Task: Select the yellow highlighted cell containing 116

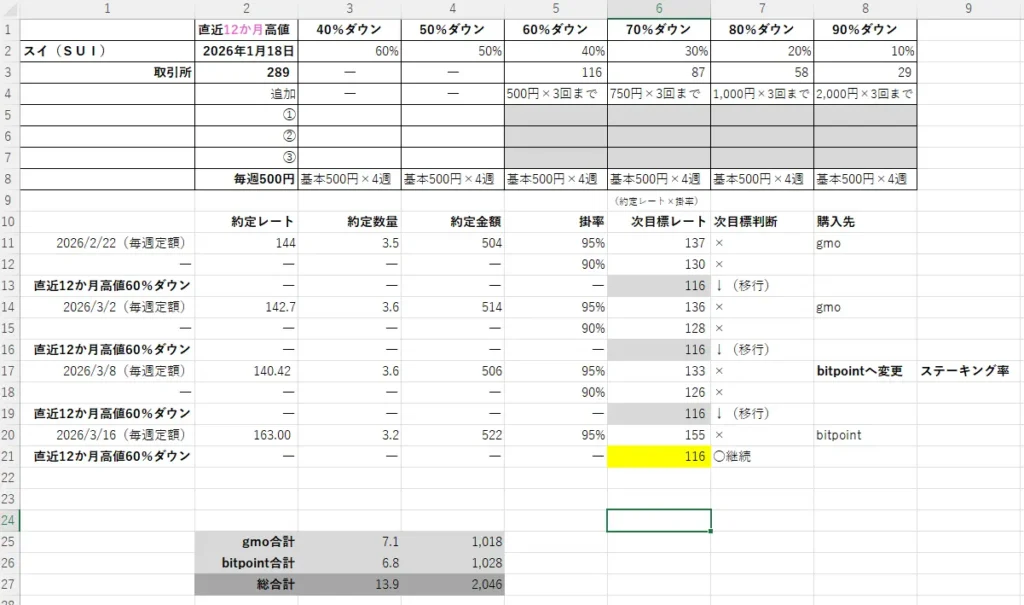Action: [x=658, y=456]
